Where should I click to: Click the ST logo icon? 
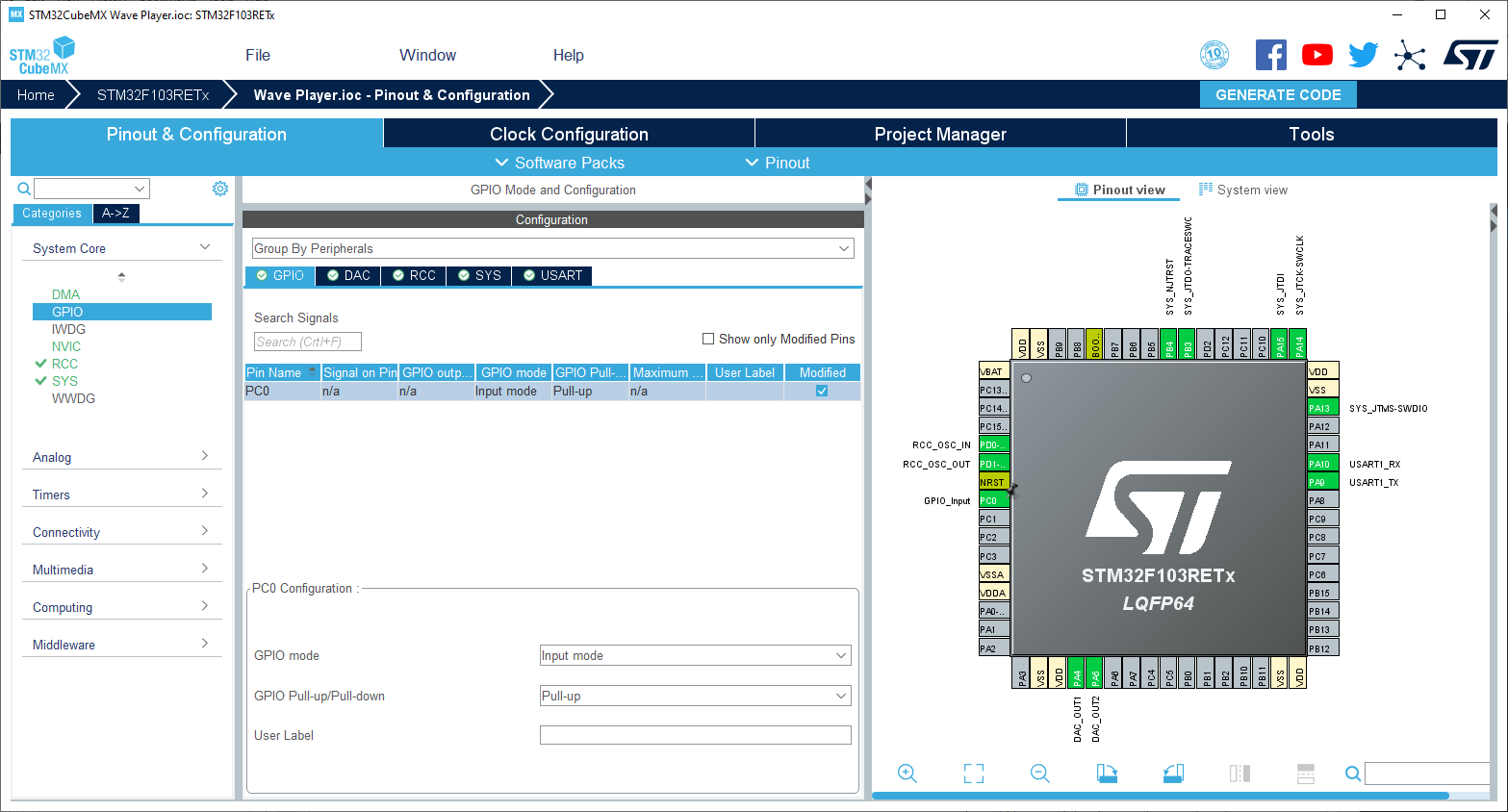pyautogui.click(x=1470, y=55)
